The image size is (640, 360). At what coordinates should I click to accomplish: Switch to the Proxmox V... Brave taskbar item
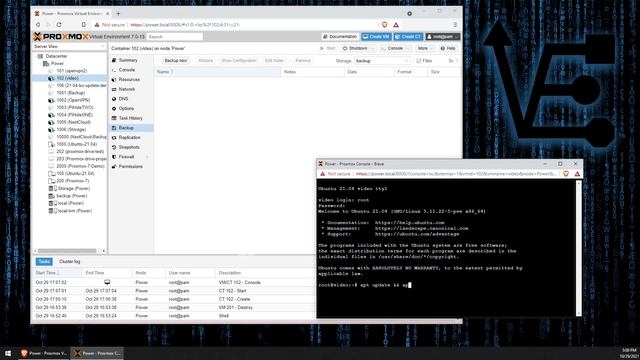44,353
